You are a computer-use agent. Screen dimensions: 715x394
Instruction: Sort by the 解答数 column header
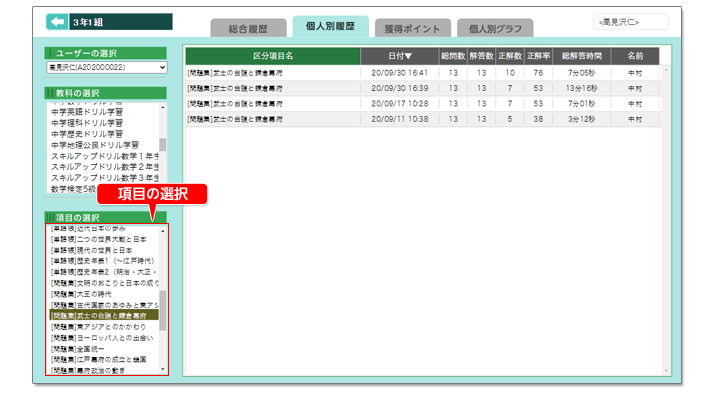(482, 56)
